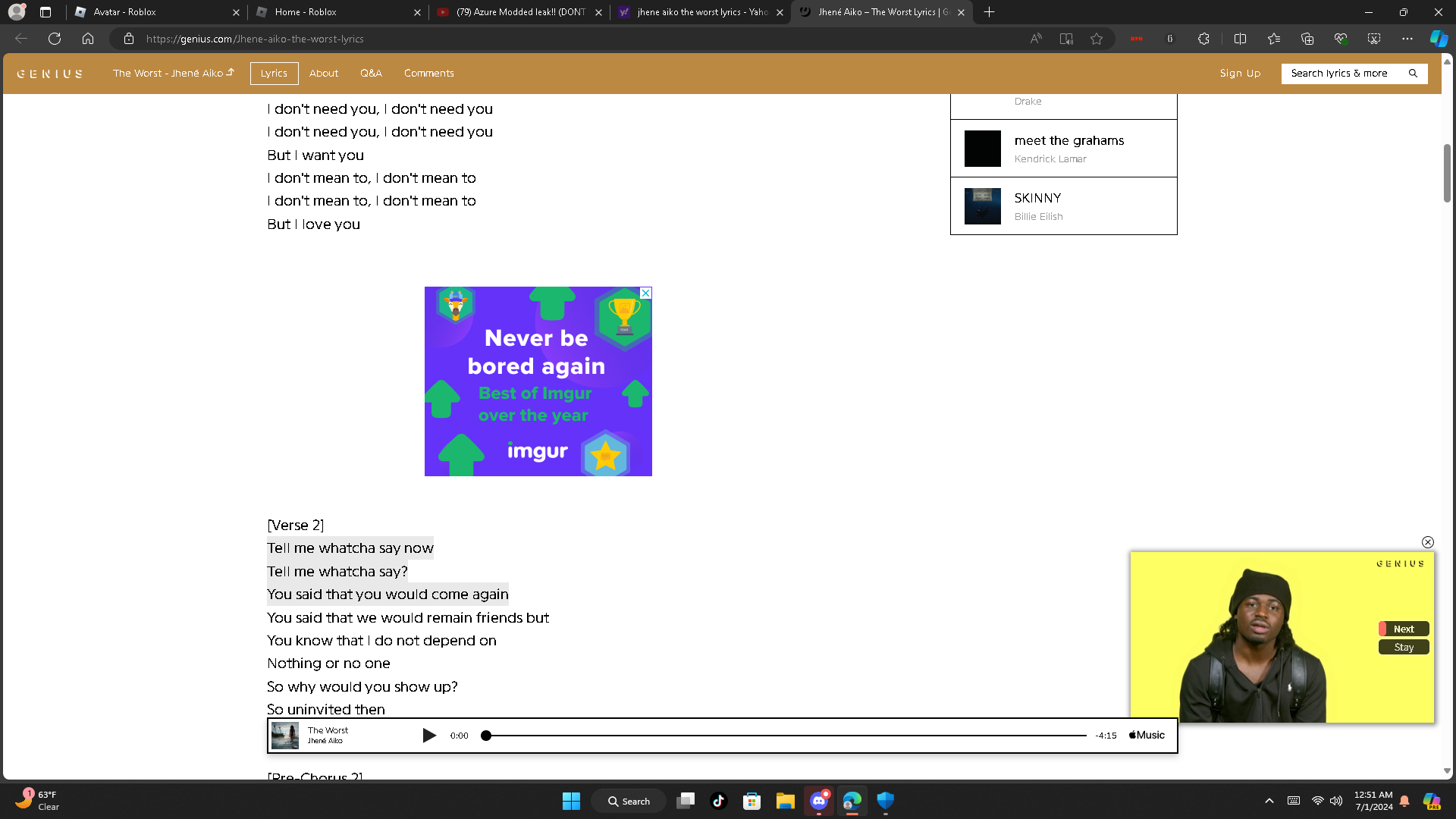The width and height of the screenshot is (1456, 819).
Task: Open Browser essentials heart icon
Action: (1341, 39)
